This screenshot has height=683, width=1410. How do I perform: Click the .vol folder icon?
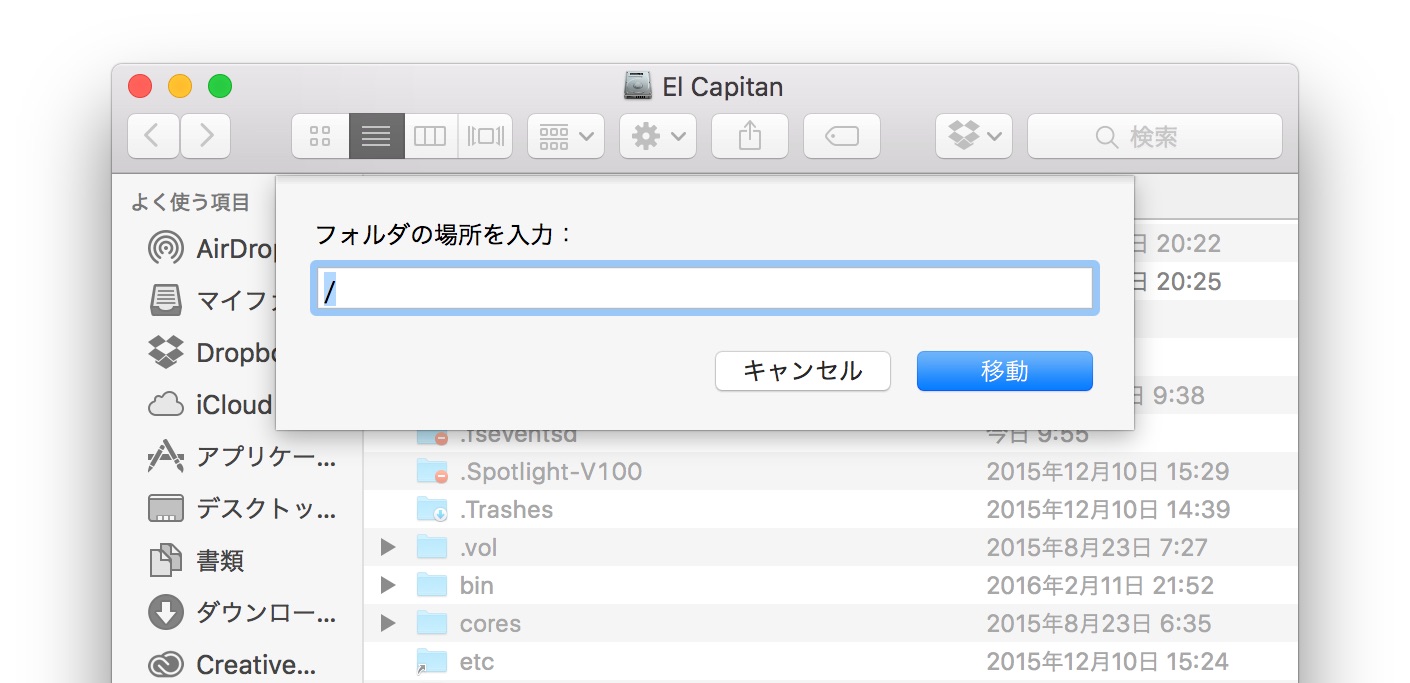click(x=432, y=547)
